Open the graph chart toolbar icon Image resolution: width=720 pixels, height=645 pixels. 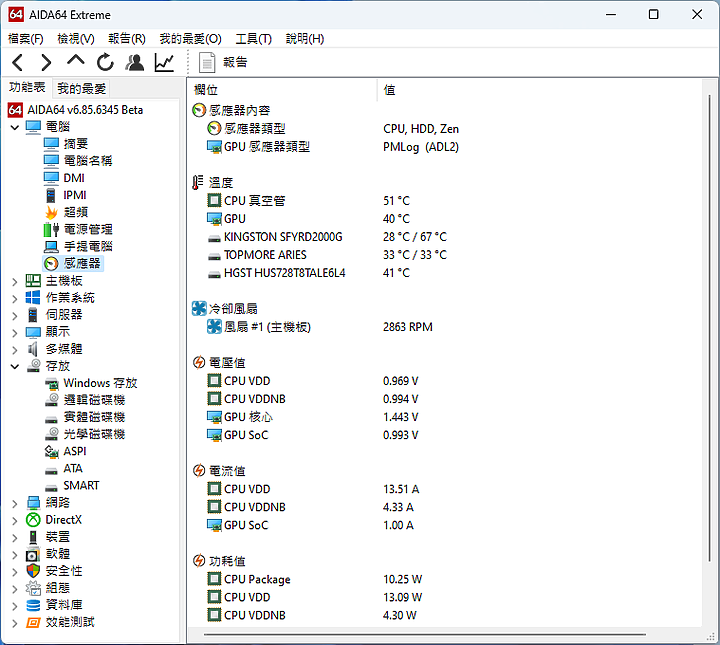point(164,62)
